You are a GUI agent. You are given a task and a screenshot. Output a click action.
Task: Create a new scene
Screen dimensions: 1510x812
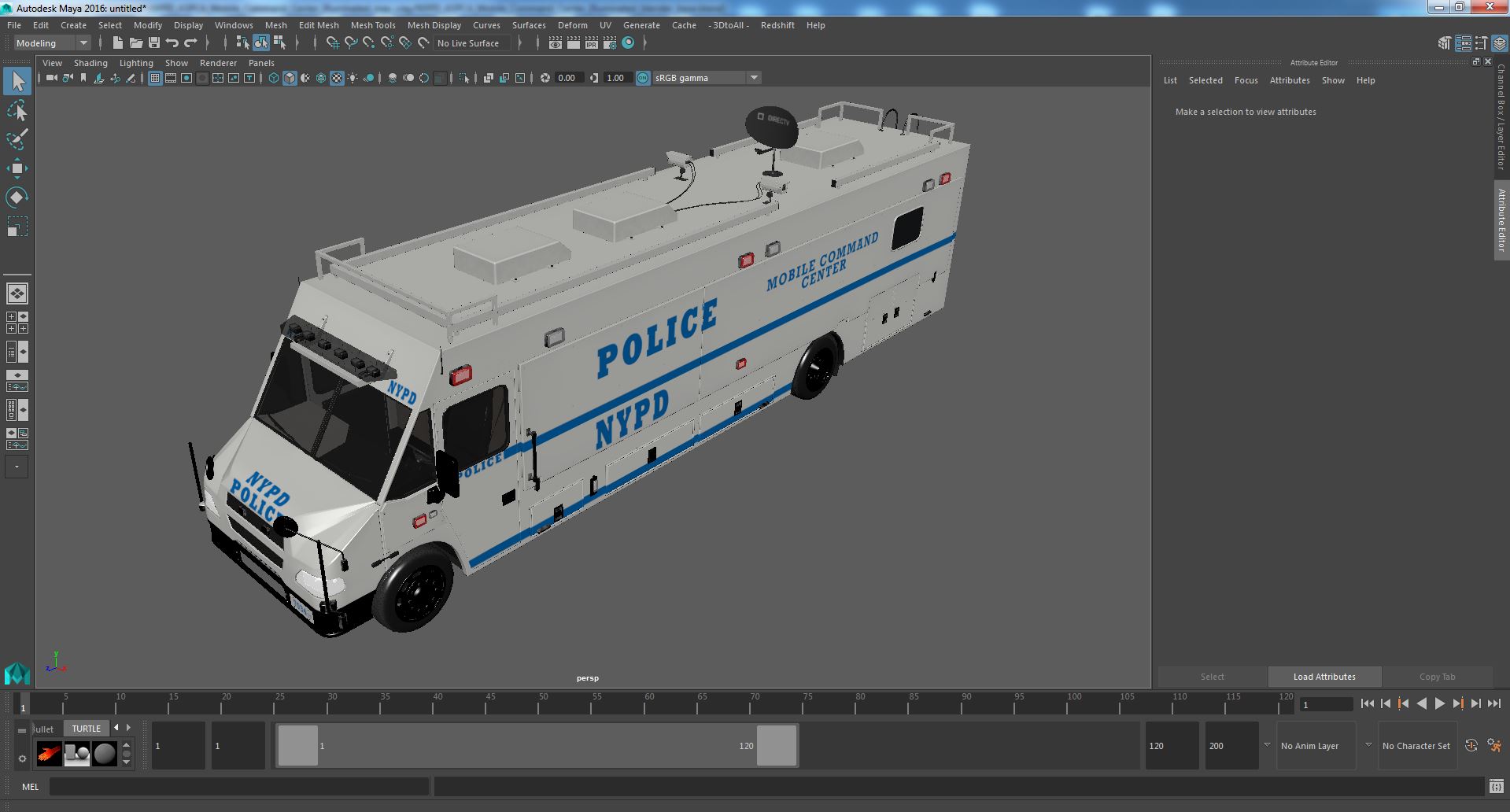[x=118, y=43]
